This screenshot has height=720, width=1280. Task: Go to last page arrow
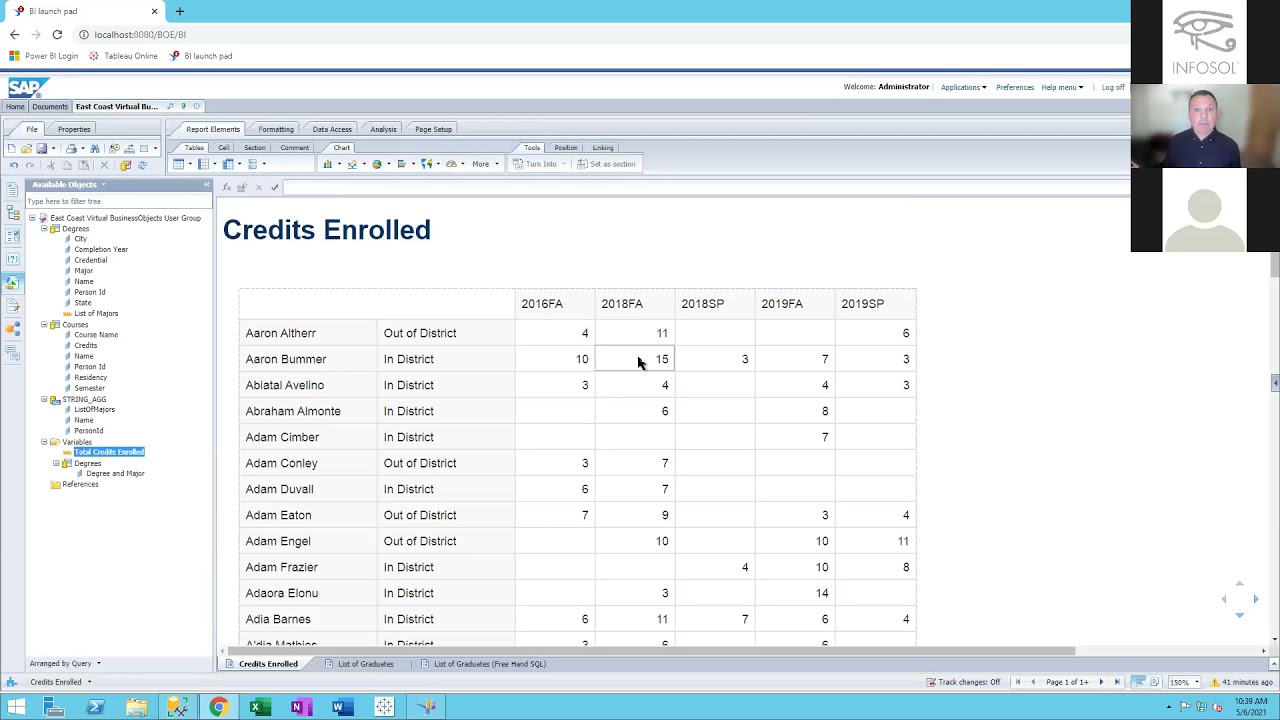[x=1117, y=682]
